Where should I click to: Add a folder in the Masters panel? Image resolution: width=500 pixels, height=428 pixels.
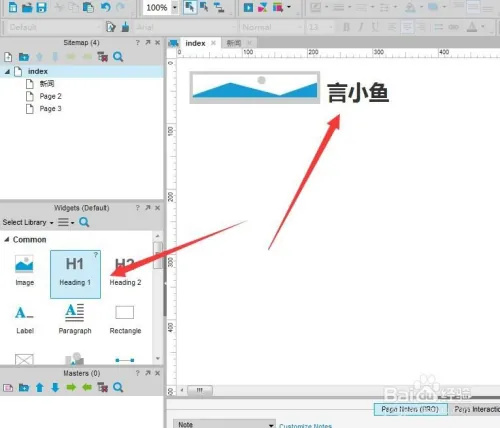click(x=24, y=388)
